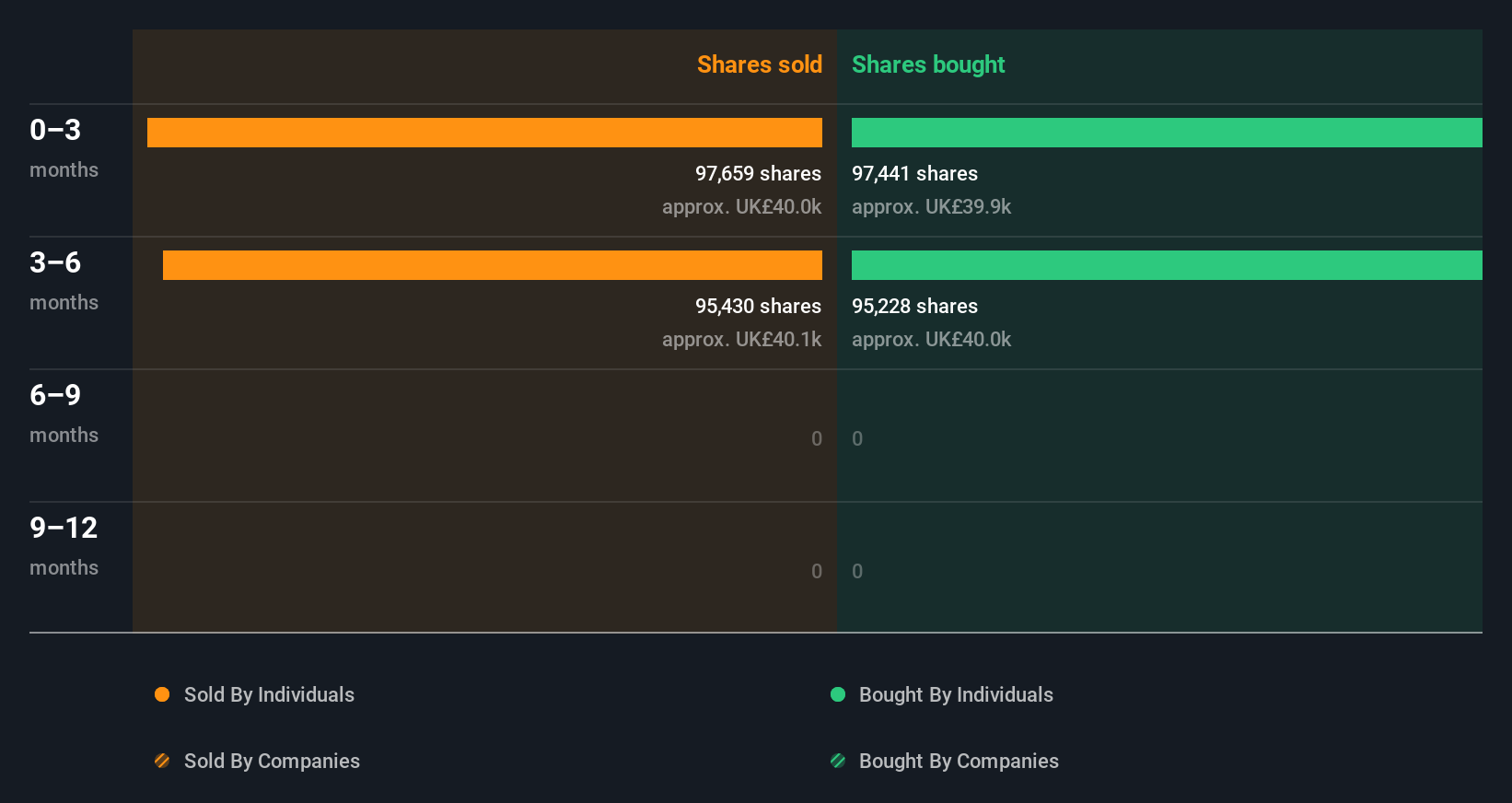
Task: Click the 6–9 months shares sold zero
Action: pyautogui.click(x=817, y=439)
